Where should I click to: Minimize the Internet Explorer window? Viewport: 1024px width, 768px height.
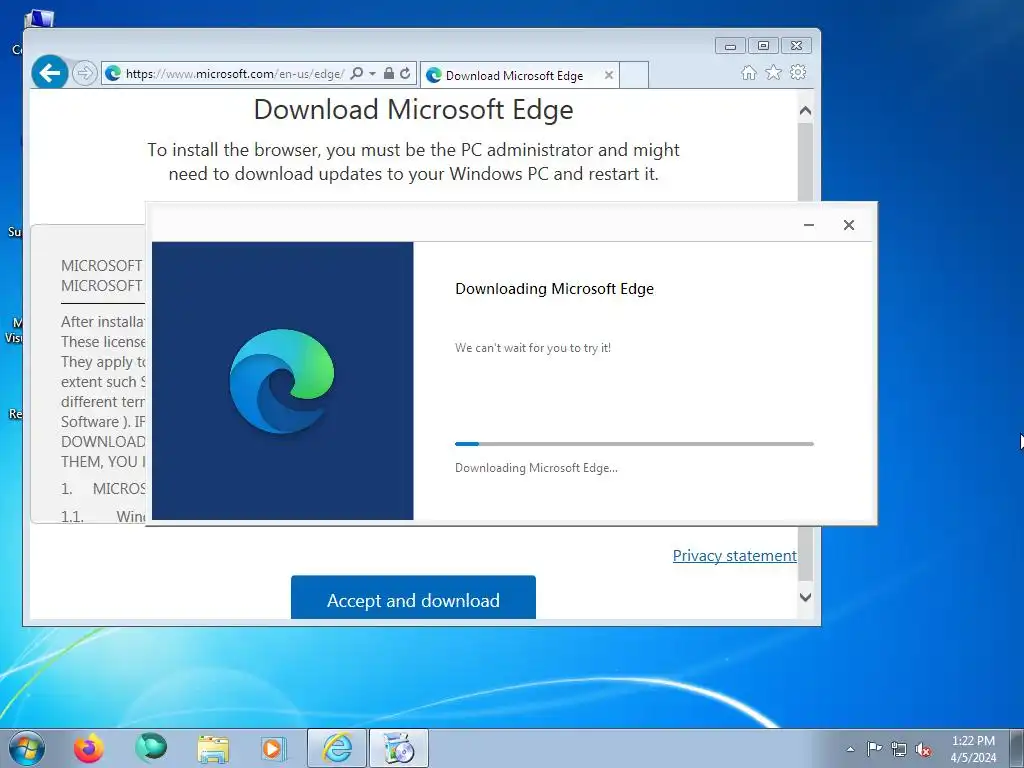[x=730, y=46]
